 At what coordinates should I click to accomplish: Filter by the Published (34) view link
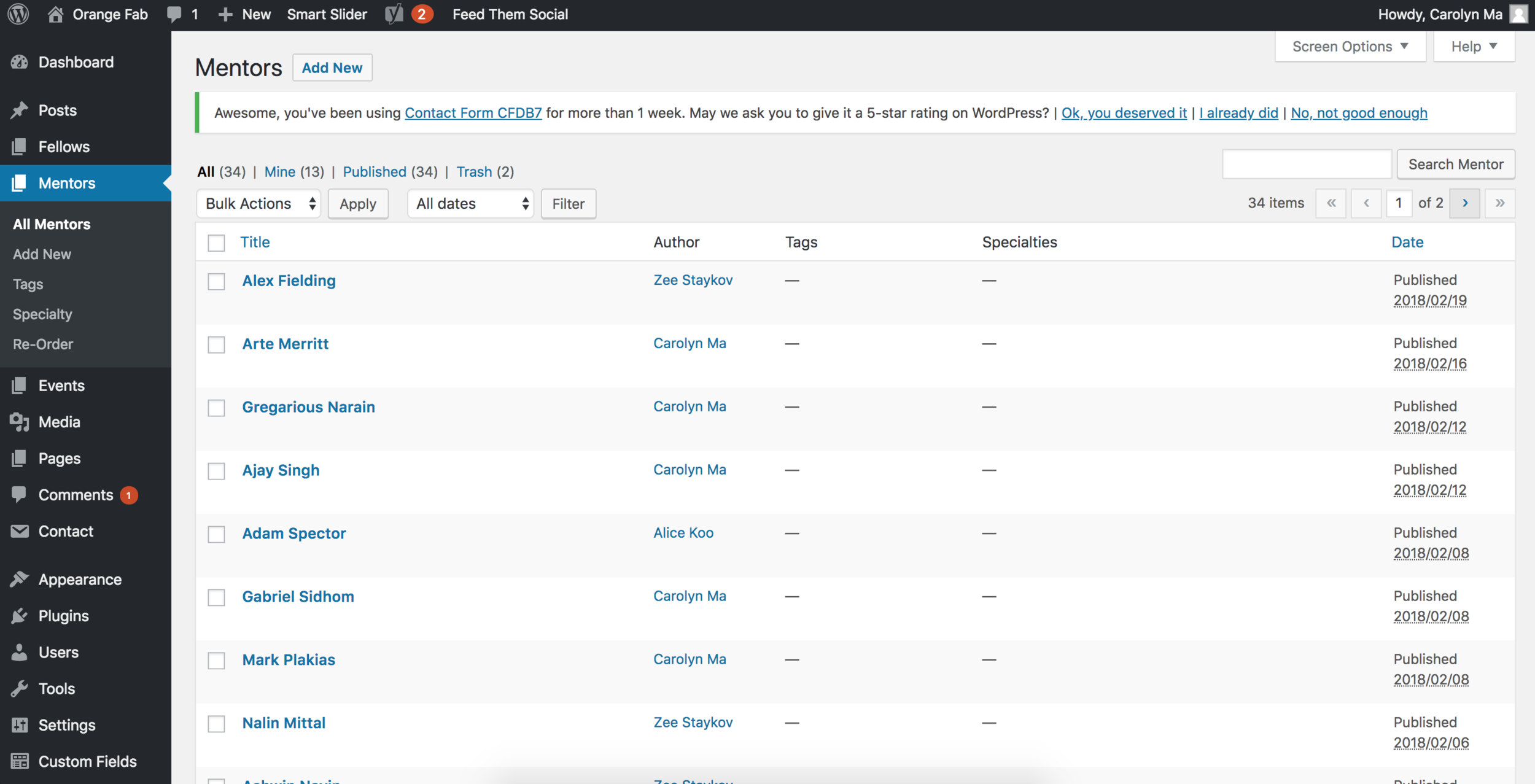pos(390,172)
